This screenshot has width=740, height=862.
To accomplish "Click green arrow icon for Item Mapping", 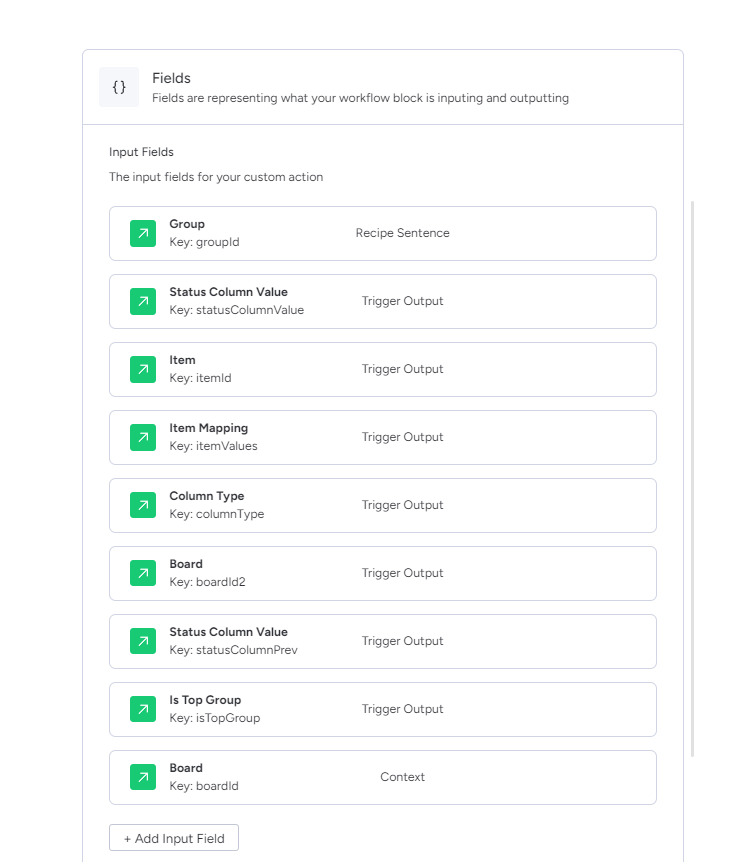I will point(143,438).
